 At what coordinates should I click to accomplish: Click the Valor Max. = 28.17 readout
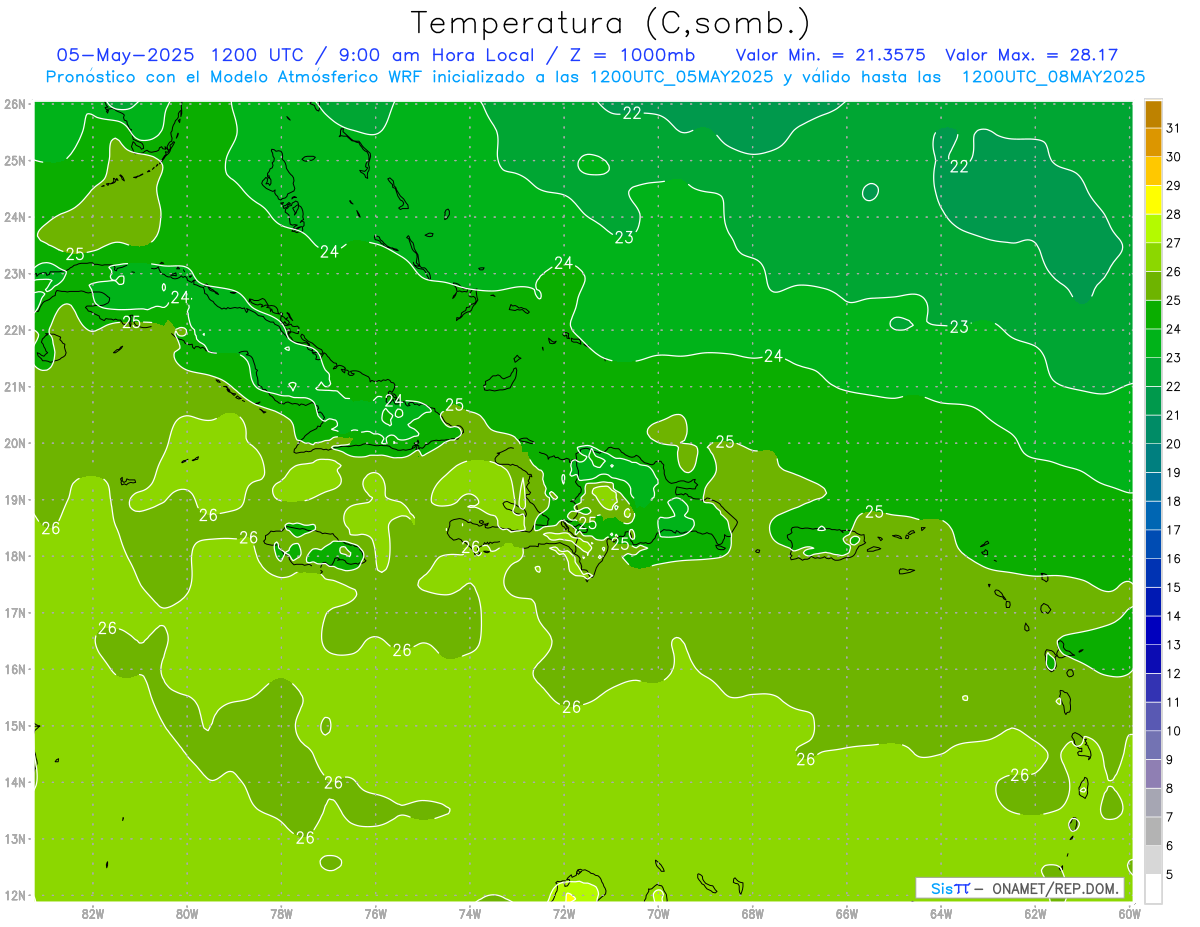tap(1031, 55)
